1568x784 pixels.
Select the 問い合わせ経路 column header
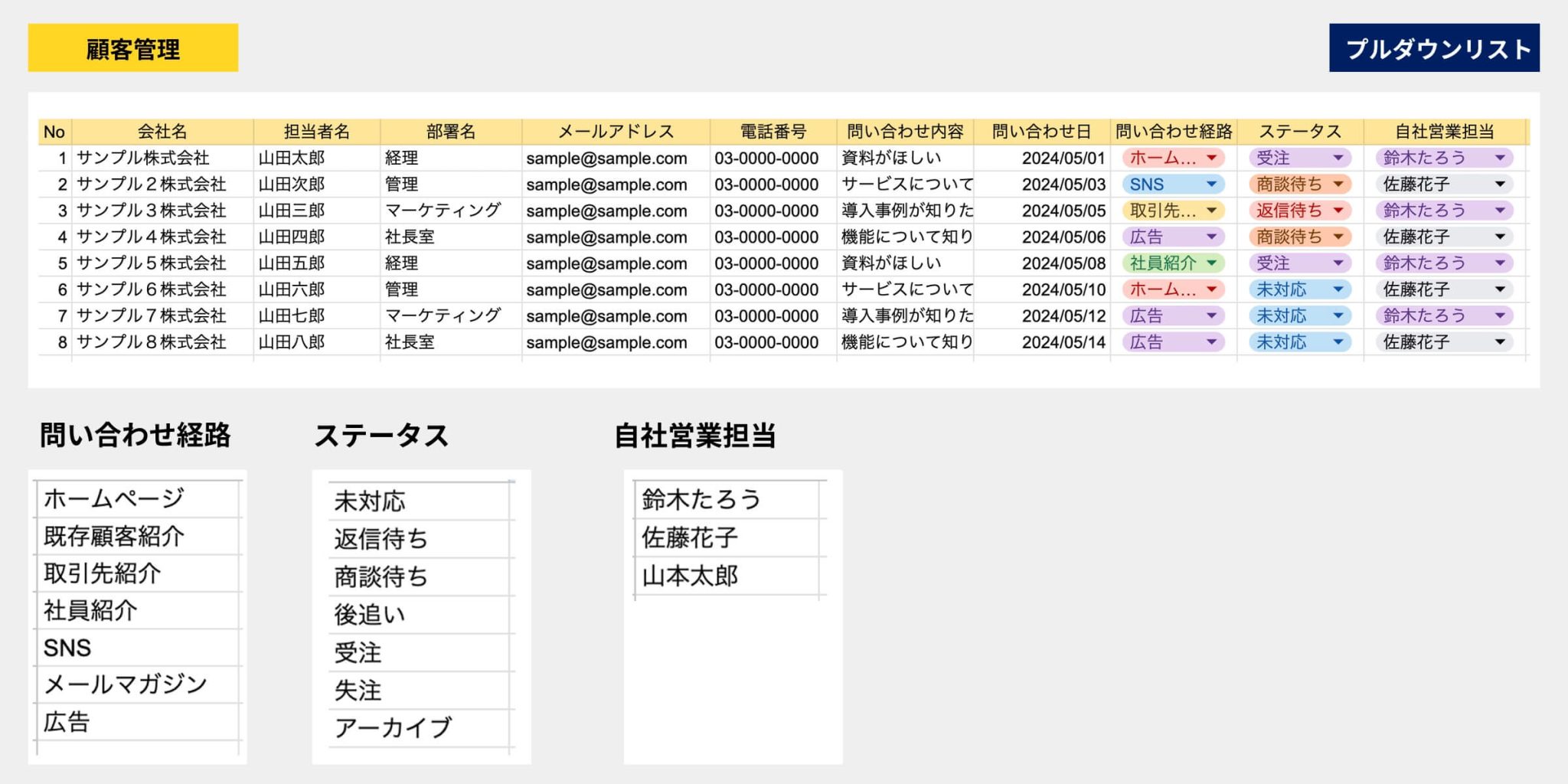click(1173, 132)
